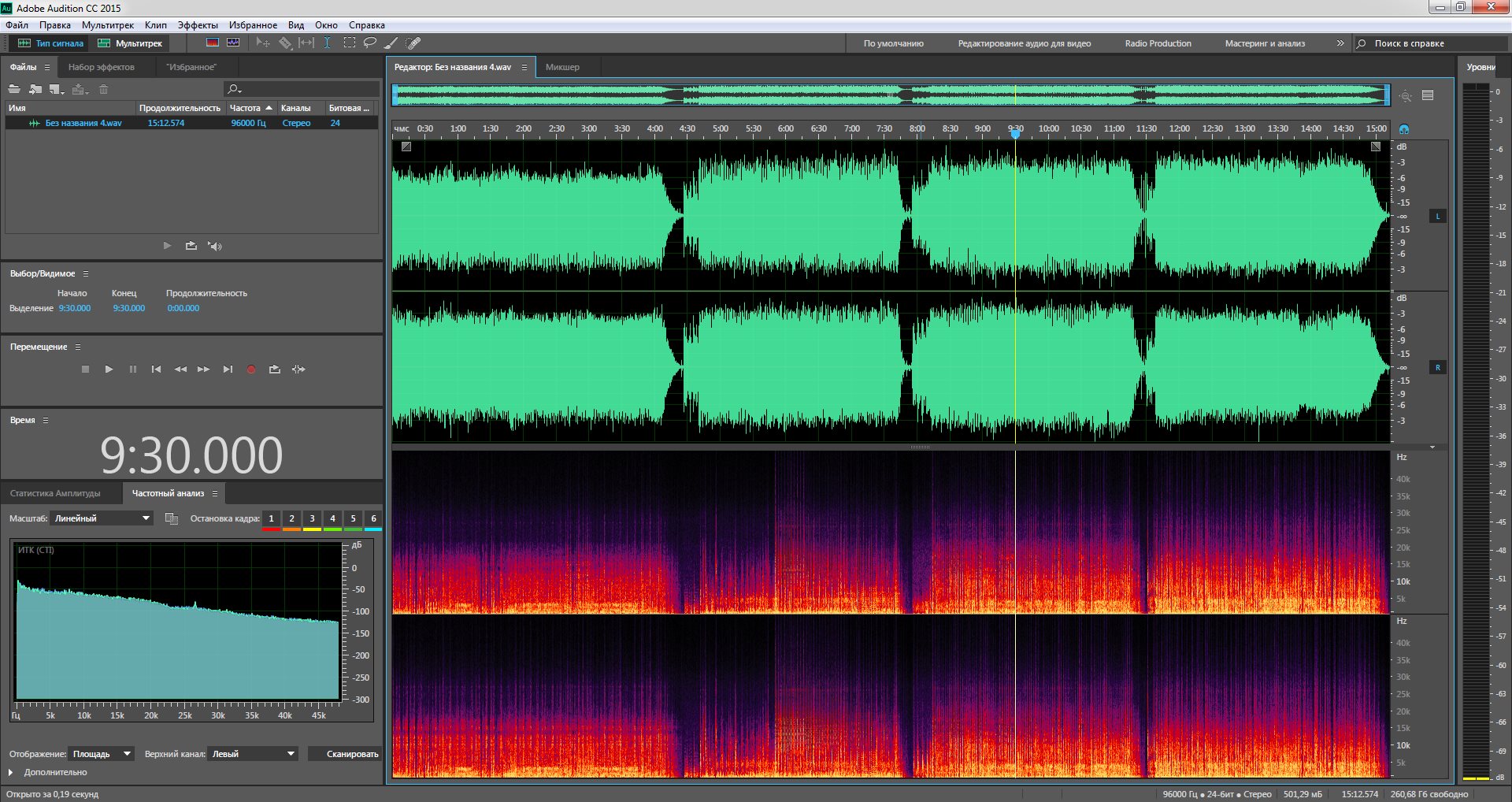The image size is (1512, 802).
Task: Click search field in Файлы panel
Action: 302,89
